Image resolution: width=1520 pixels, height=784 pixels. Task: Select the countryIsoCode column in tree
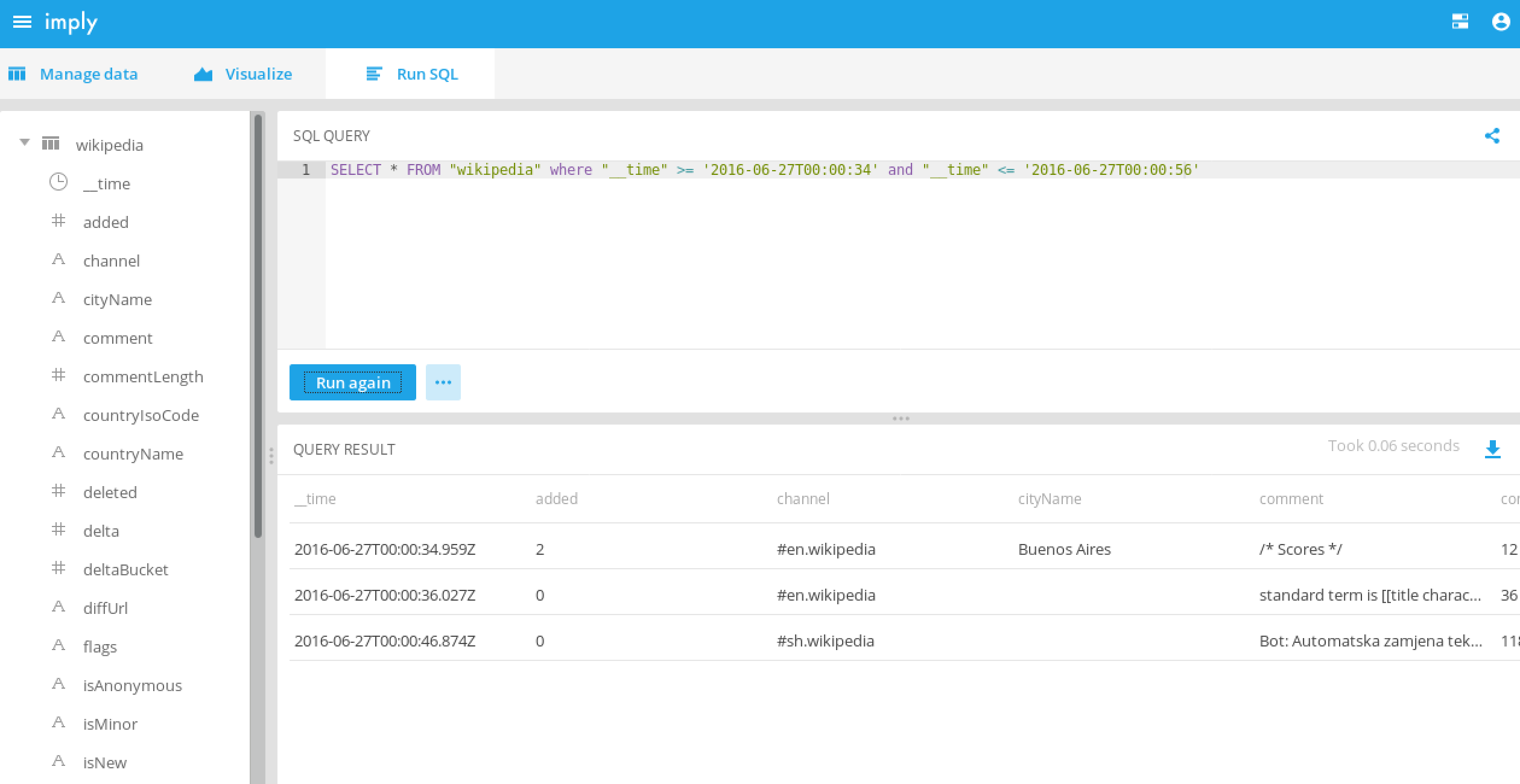point(141,416)
